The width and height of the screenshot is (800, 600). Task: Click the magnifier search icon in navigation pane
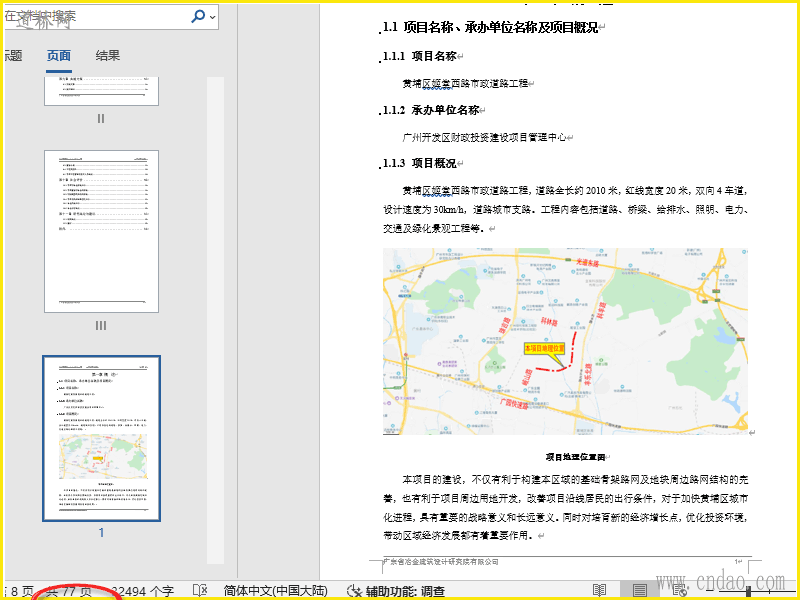[x=198, y=16]
